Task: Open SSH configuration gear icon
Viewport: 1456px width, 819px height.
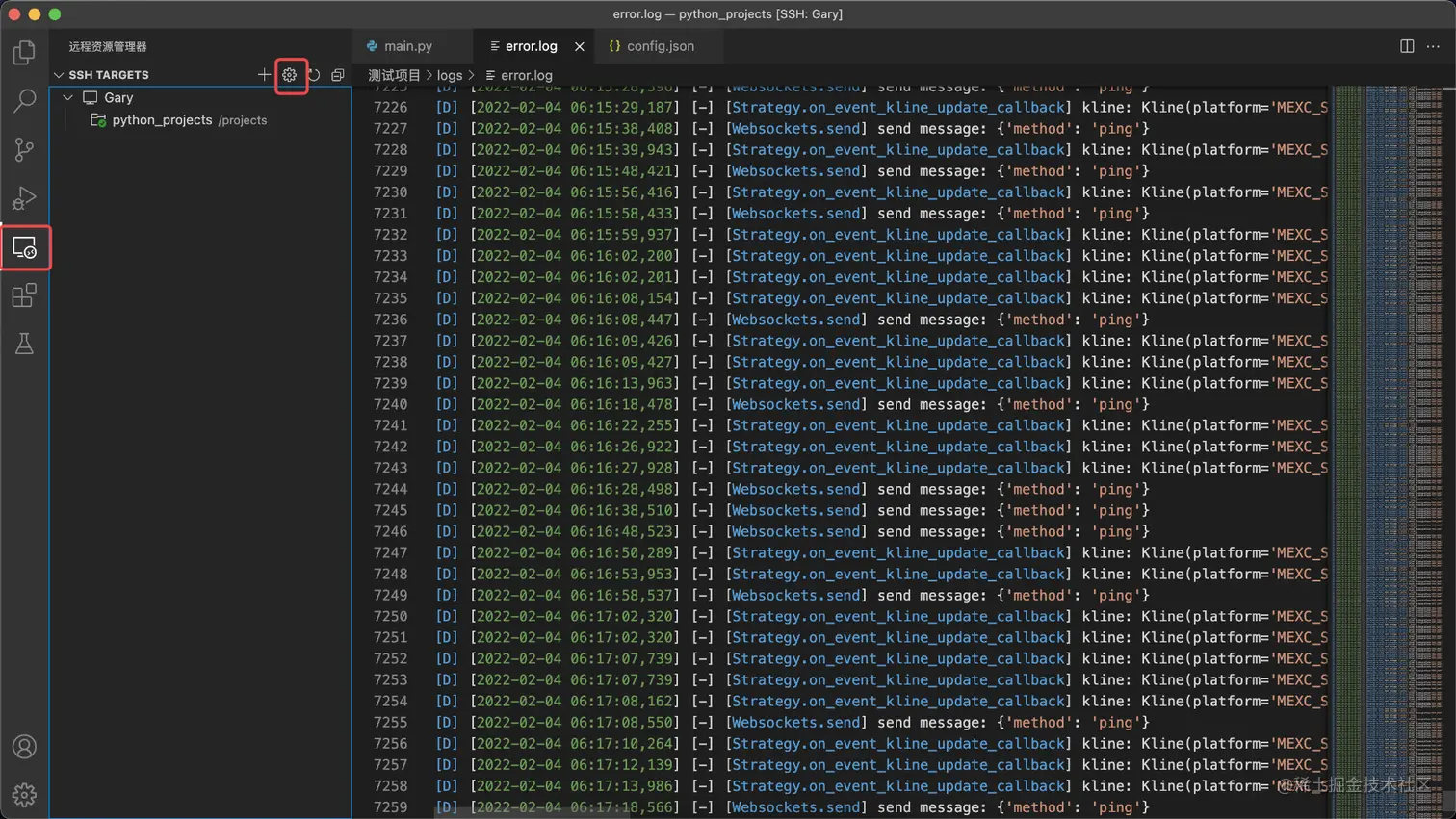Action: 289,75
